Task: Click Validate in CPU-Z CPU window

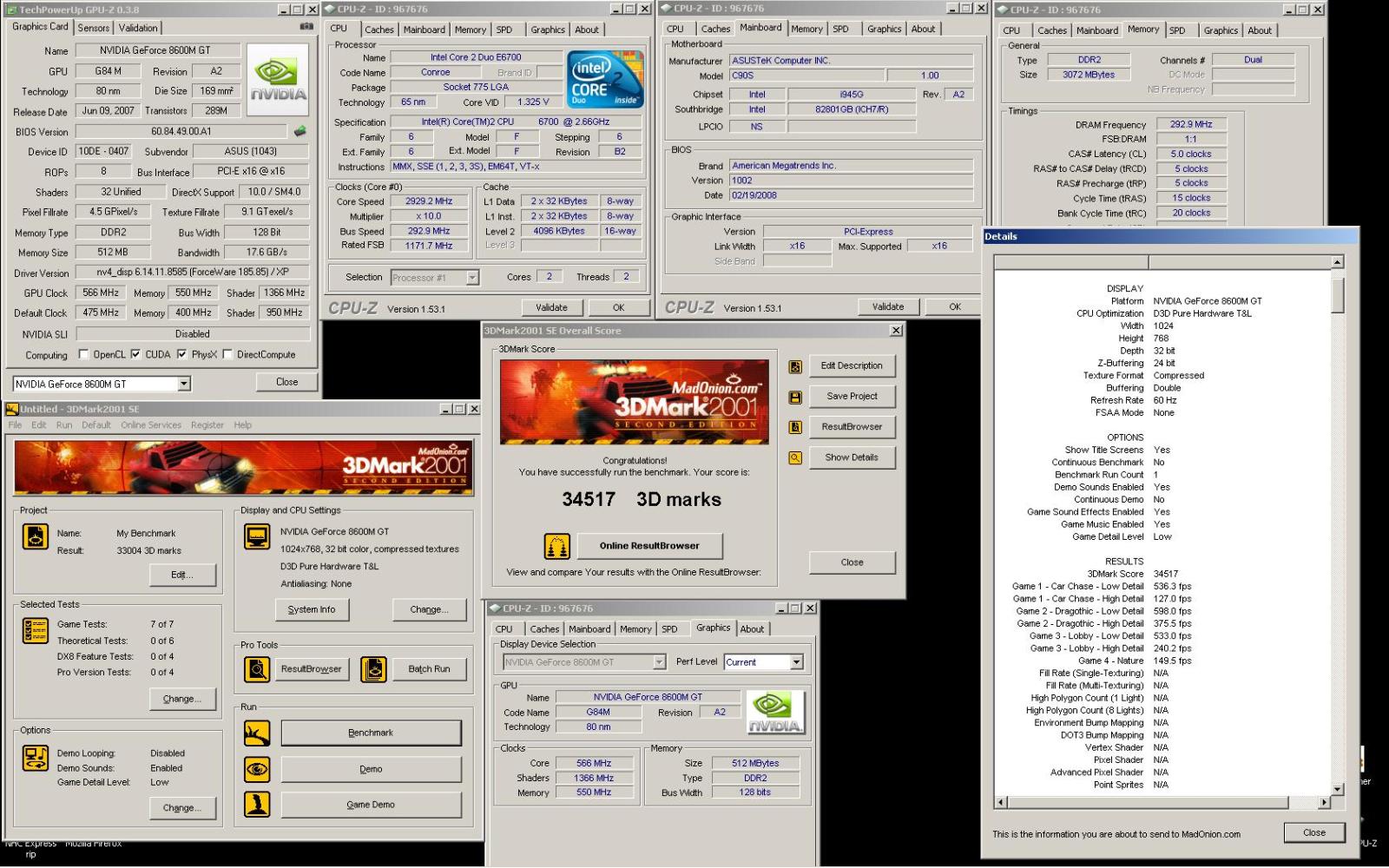Action: click(551, 307)
